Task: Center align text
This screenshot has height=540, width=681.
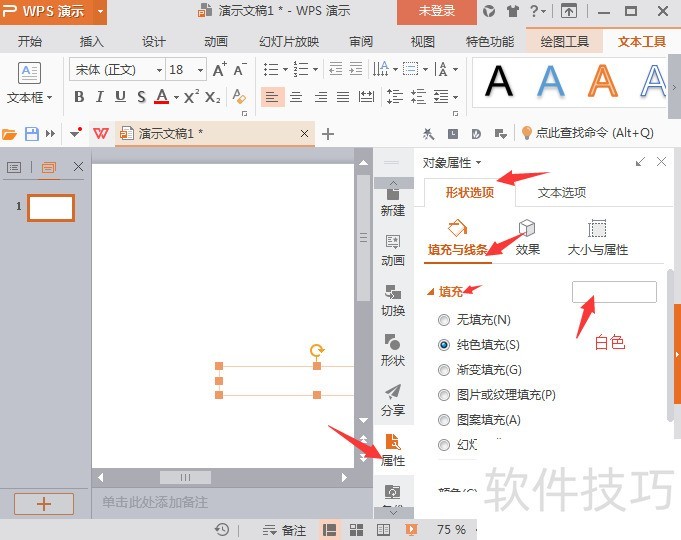Action: click(296, 96)
